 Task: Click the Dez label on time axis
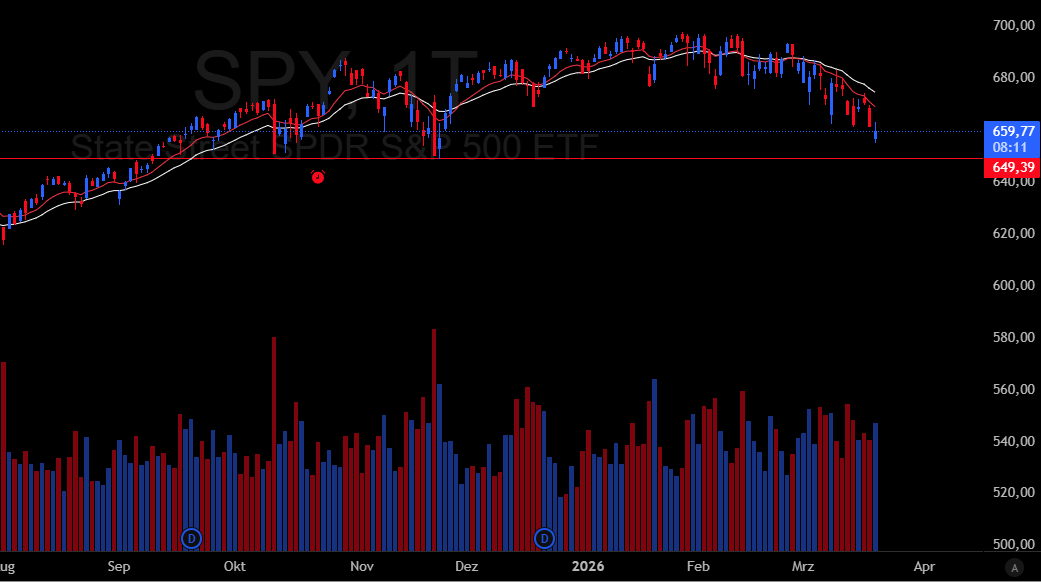pyautogui.click(x=467, y=567)
